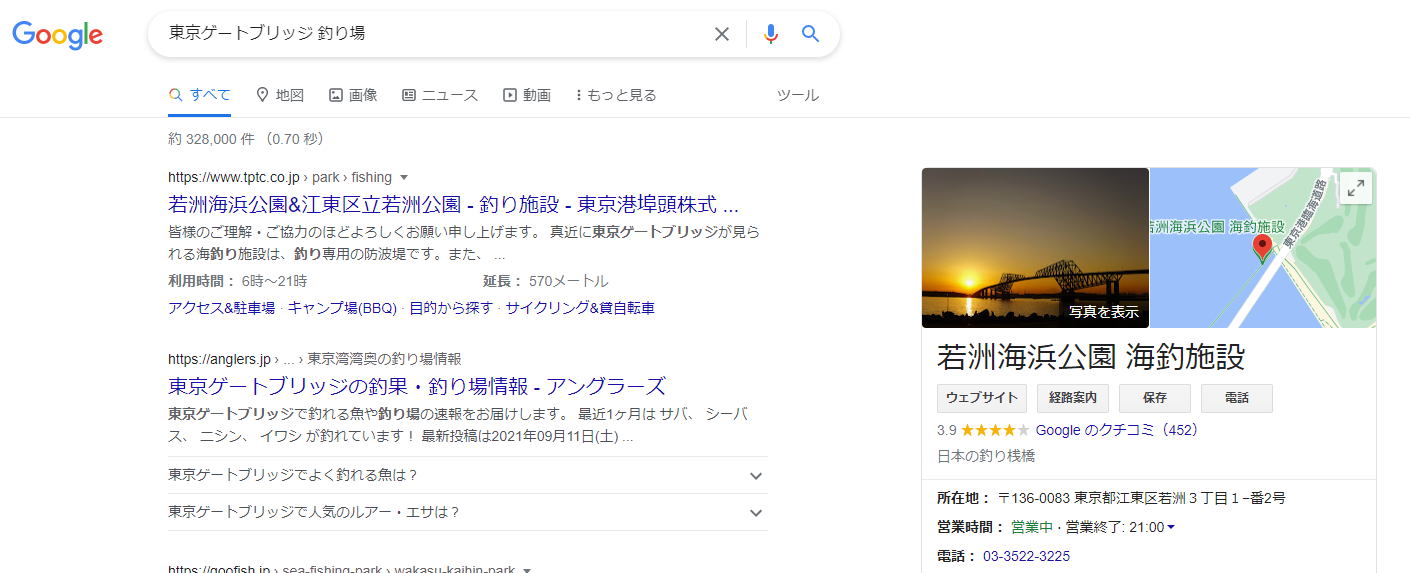This screenshot has width=1410, height=573.
Task: Click the 日本の釣り桟橋 category text
Action: [986, 456]
